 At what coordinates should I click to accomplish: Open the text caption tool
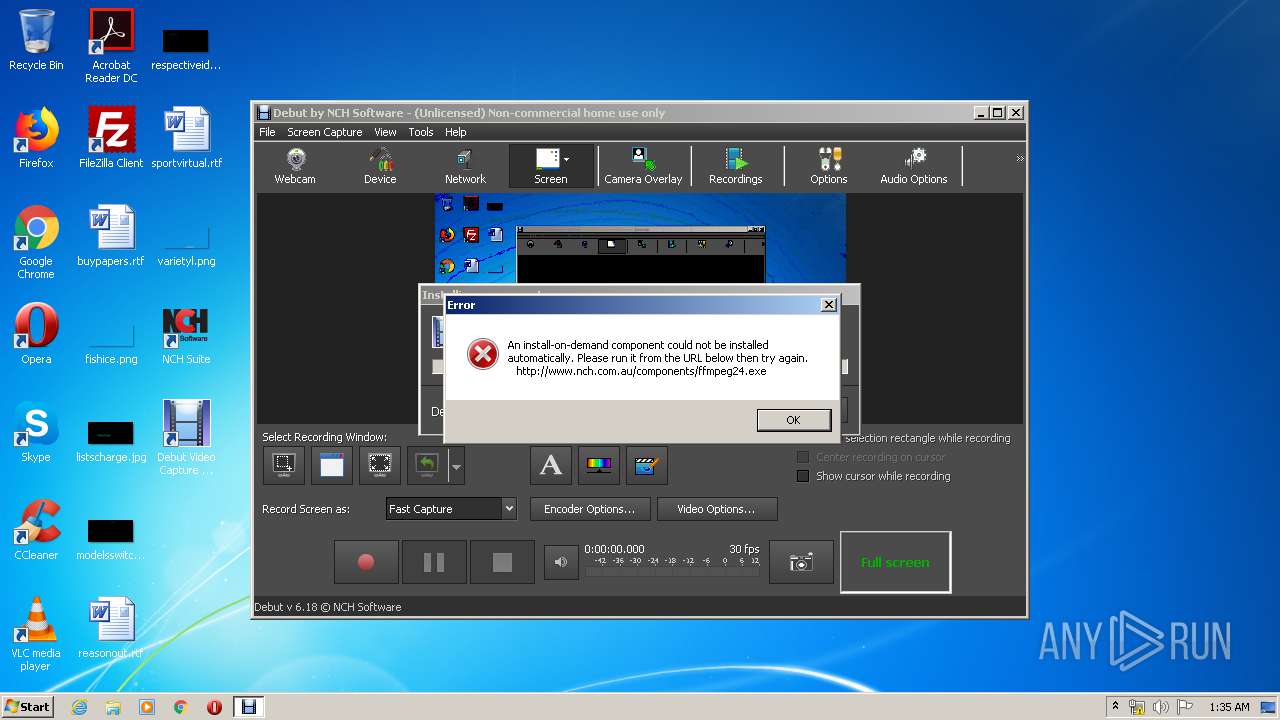click(551, 465)
